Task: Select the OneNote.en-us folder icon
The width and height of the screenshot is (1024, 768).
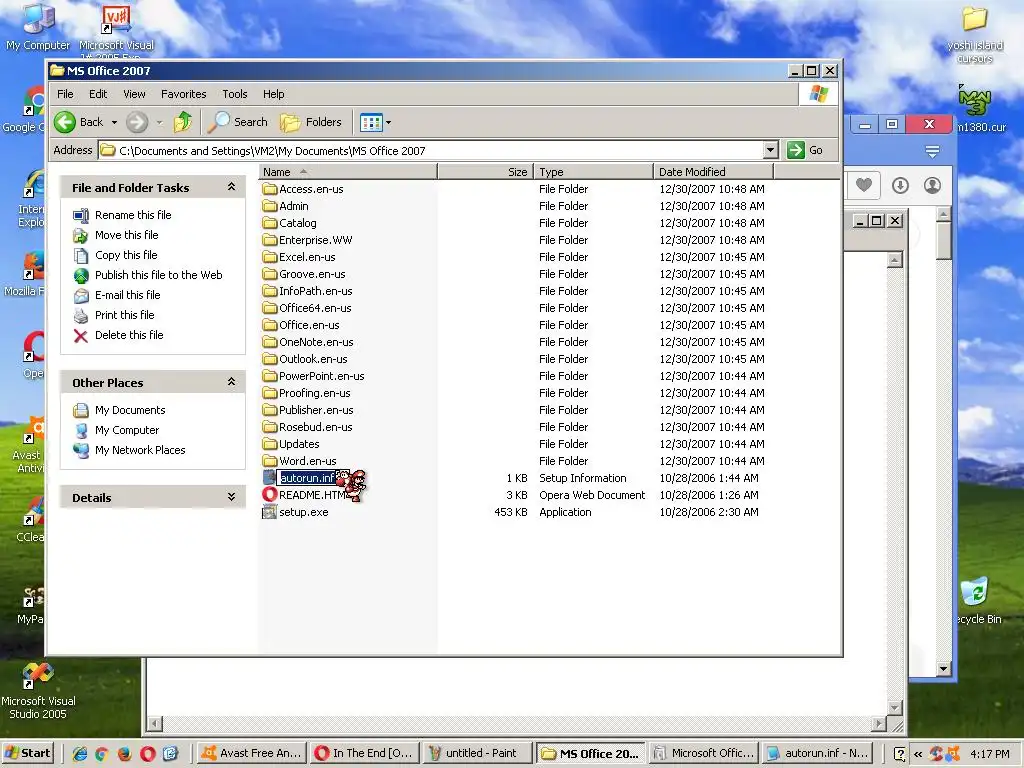Action: (x=270, y=342)
